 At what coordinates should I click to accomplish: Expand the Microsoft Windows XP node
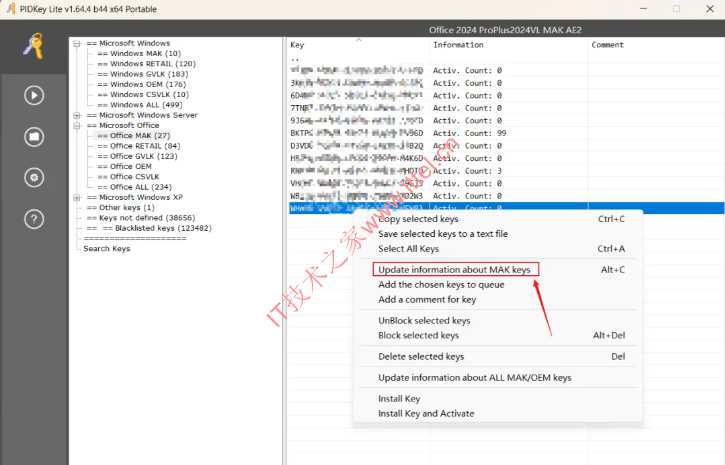[x=77, y=197]
